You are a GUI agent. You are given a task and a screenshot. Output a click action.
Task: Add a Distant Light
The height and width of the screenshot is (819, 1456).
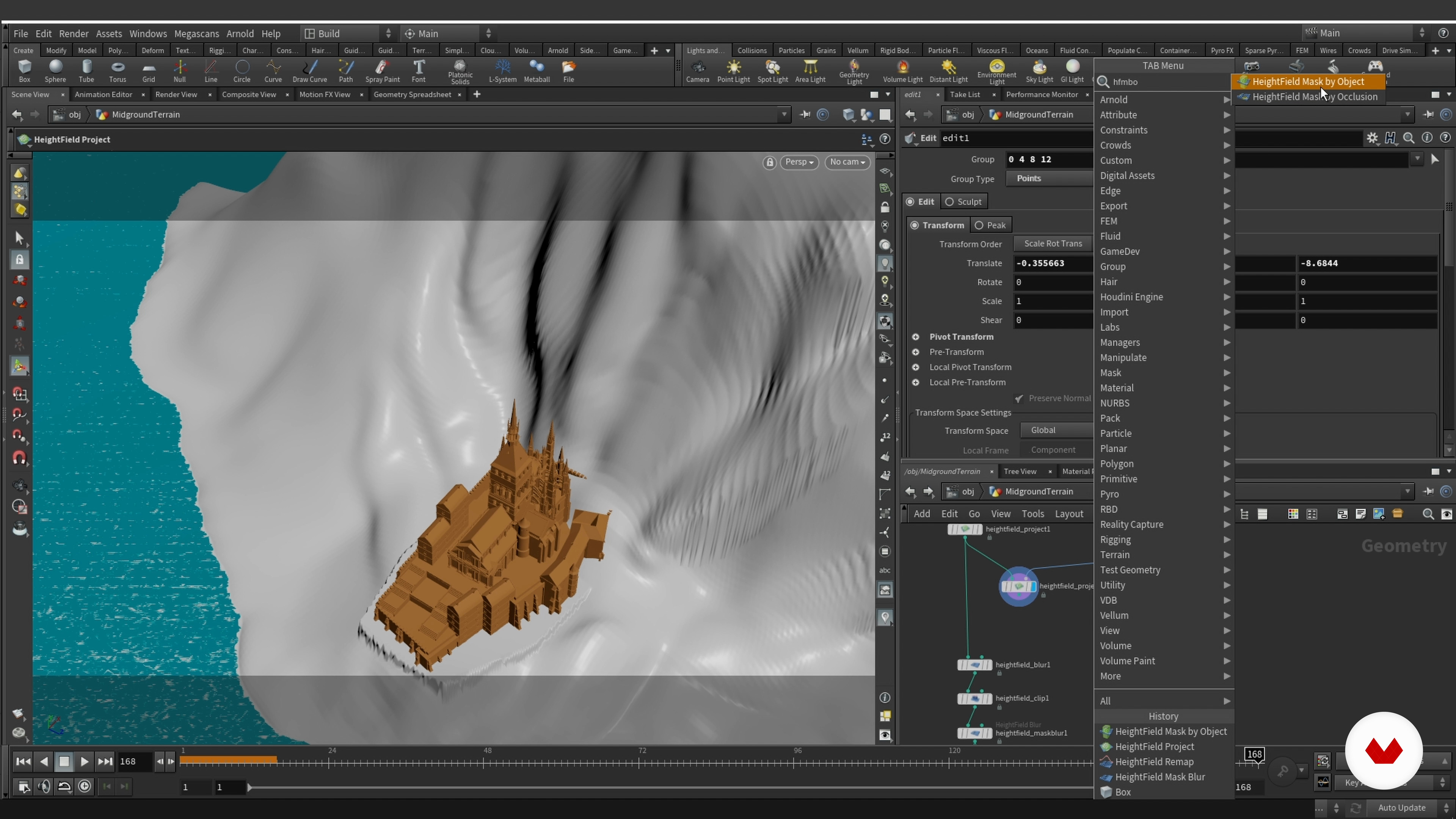[x=948, y=71]
